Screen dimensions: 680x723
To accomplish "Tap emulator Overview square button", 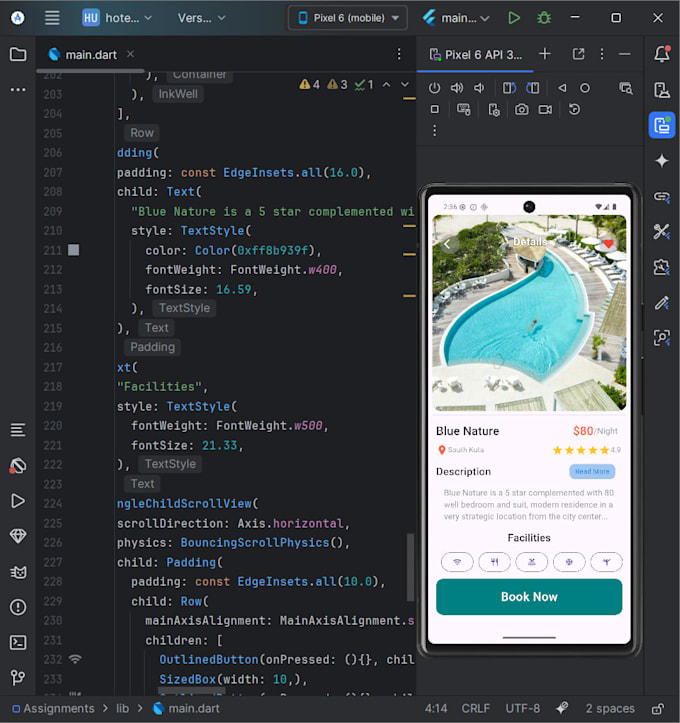I will point(434,109).
